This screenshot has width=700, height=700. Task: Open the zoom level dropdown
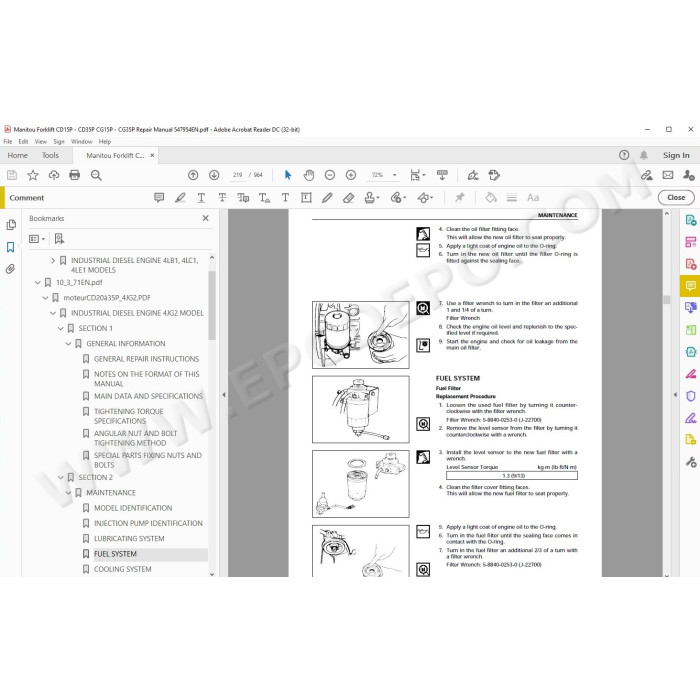[x=395, y=175]
